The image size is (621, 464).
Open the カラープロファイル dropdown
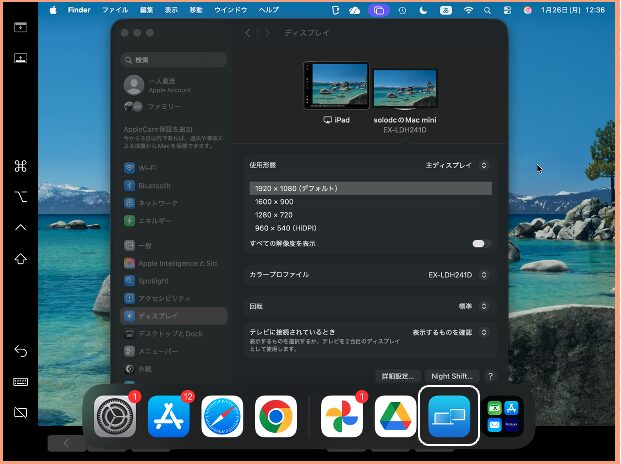(458, 274)
